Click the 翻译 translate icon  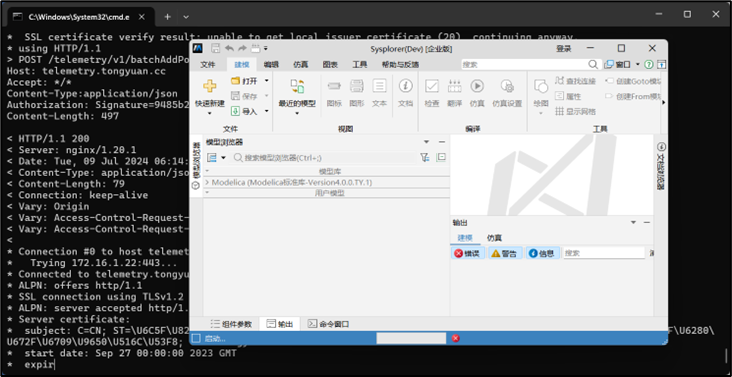click(454, 86)
